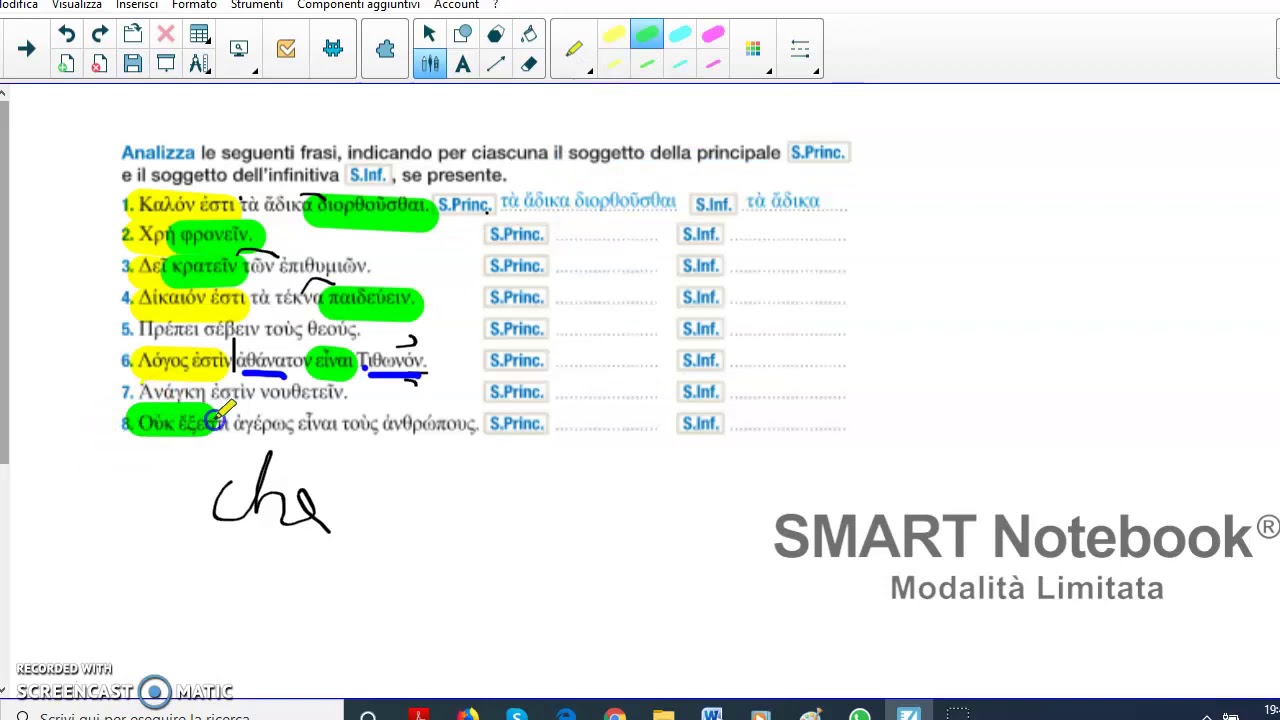Open the Formato menu
Image resolution: width=1280 pixels, height=720 pixels.
[x=194, y=5]
